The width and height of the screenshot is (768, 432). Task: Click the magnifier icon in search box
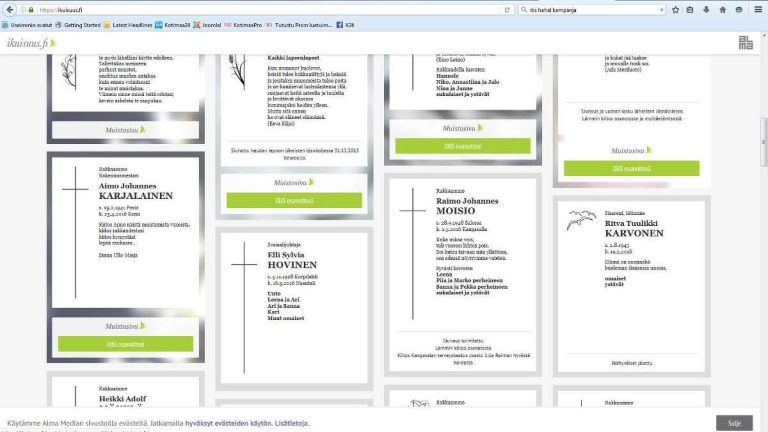[524, 10]
